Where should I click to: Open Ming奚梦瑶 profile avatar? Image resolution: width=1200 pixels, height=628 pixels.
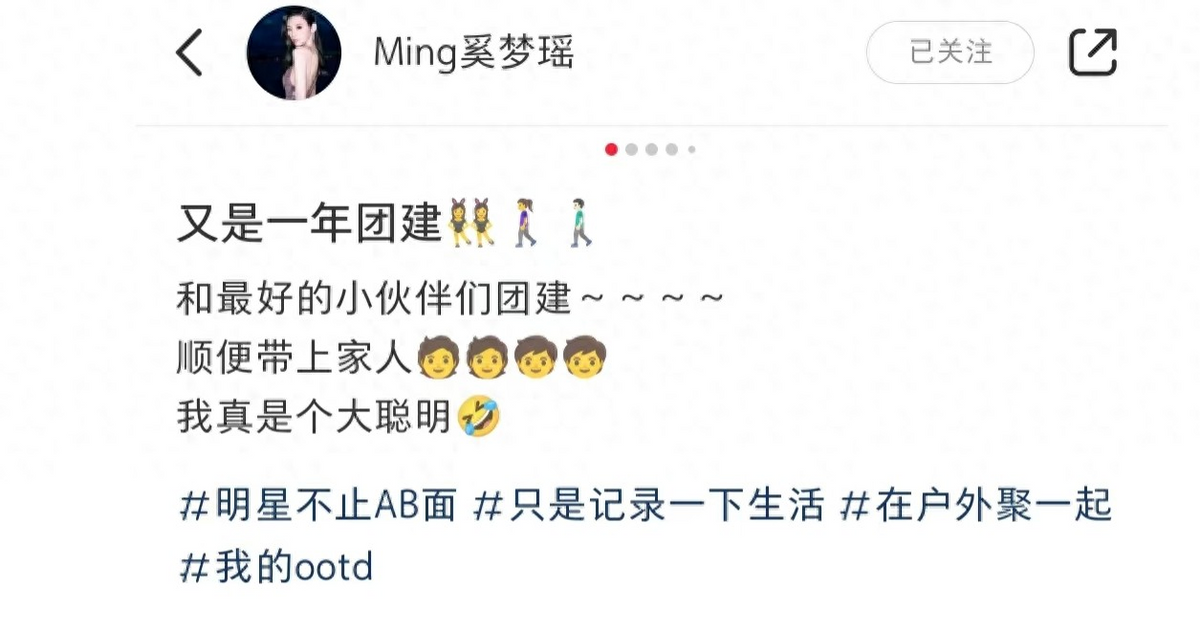(x=294, y=53)
